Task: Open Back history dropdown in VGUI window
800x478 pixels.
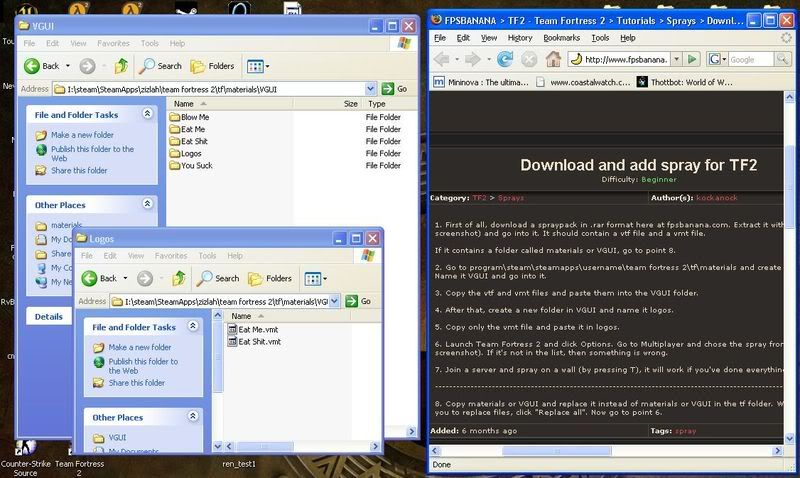Action: point(68,66)
